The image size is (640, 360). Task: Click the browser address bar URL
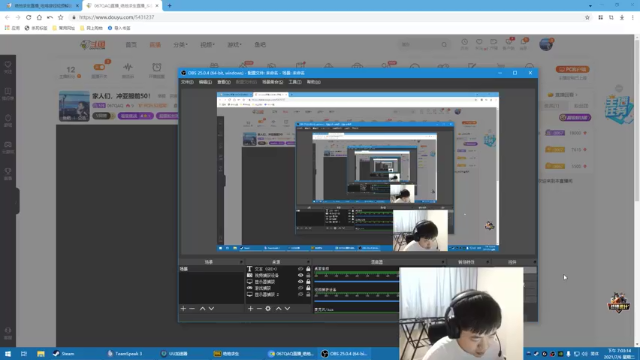[116, 17]
